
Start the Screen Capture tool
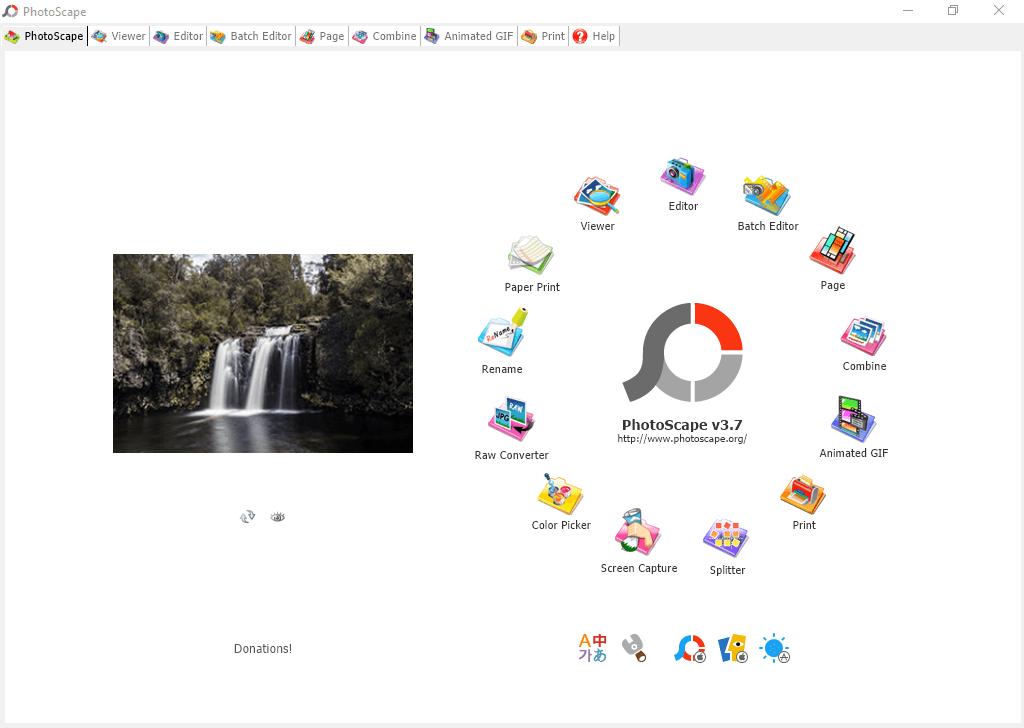click(x=638, y=533)
